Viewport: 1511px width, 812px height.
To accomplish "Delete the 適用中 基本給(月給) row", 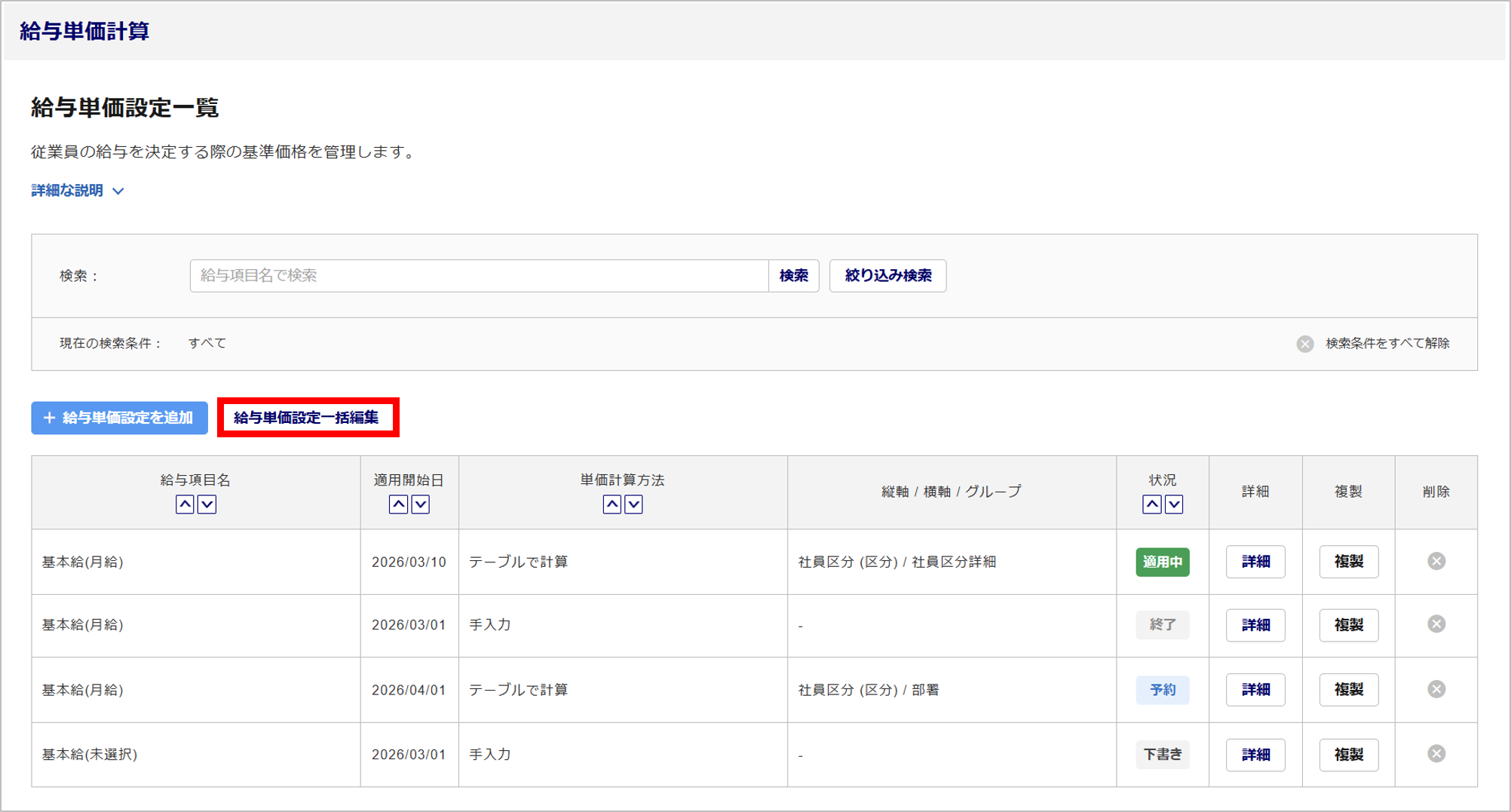I will 1436,561.
